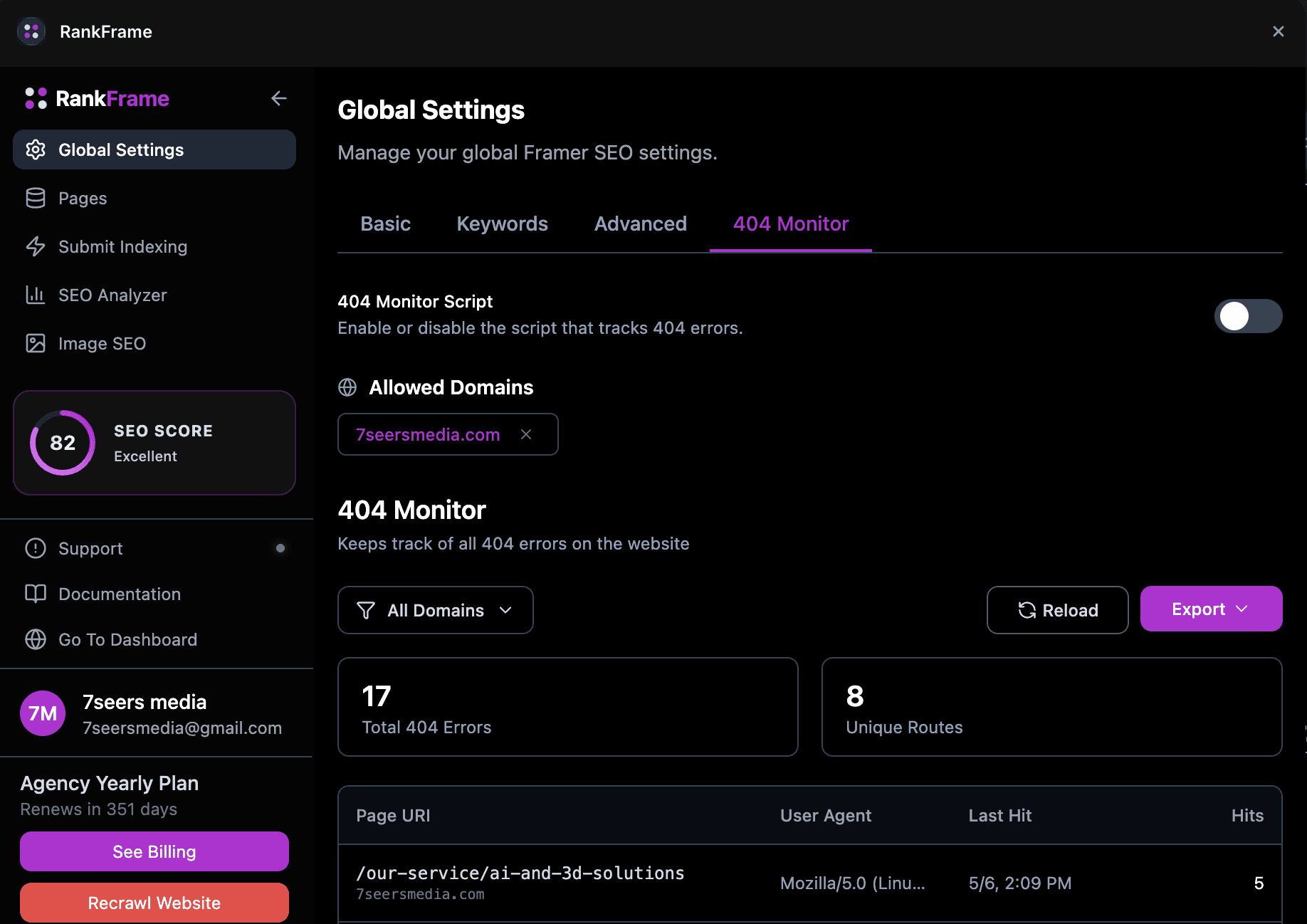The width and height of the screenshot is (1307, 924).
Task: Open Image SEO in the sidebar
Action: pos(154,343)
